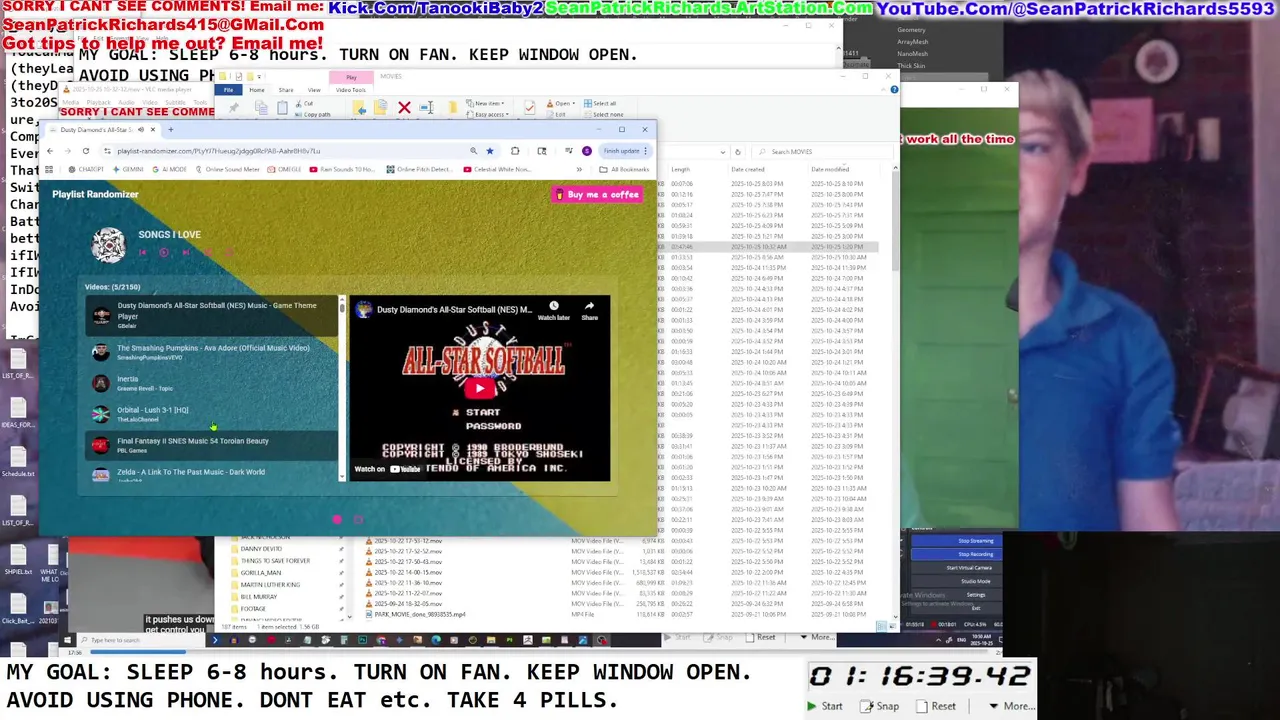The image size is (1280, 720).
Task: Select GORILLA_MAN folder in Explorer tree
Action: click(x=261, y=573)
